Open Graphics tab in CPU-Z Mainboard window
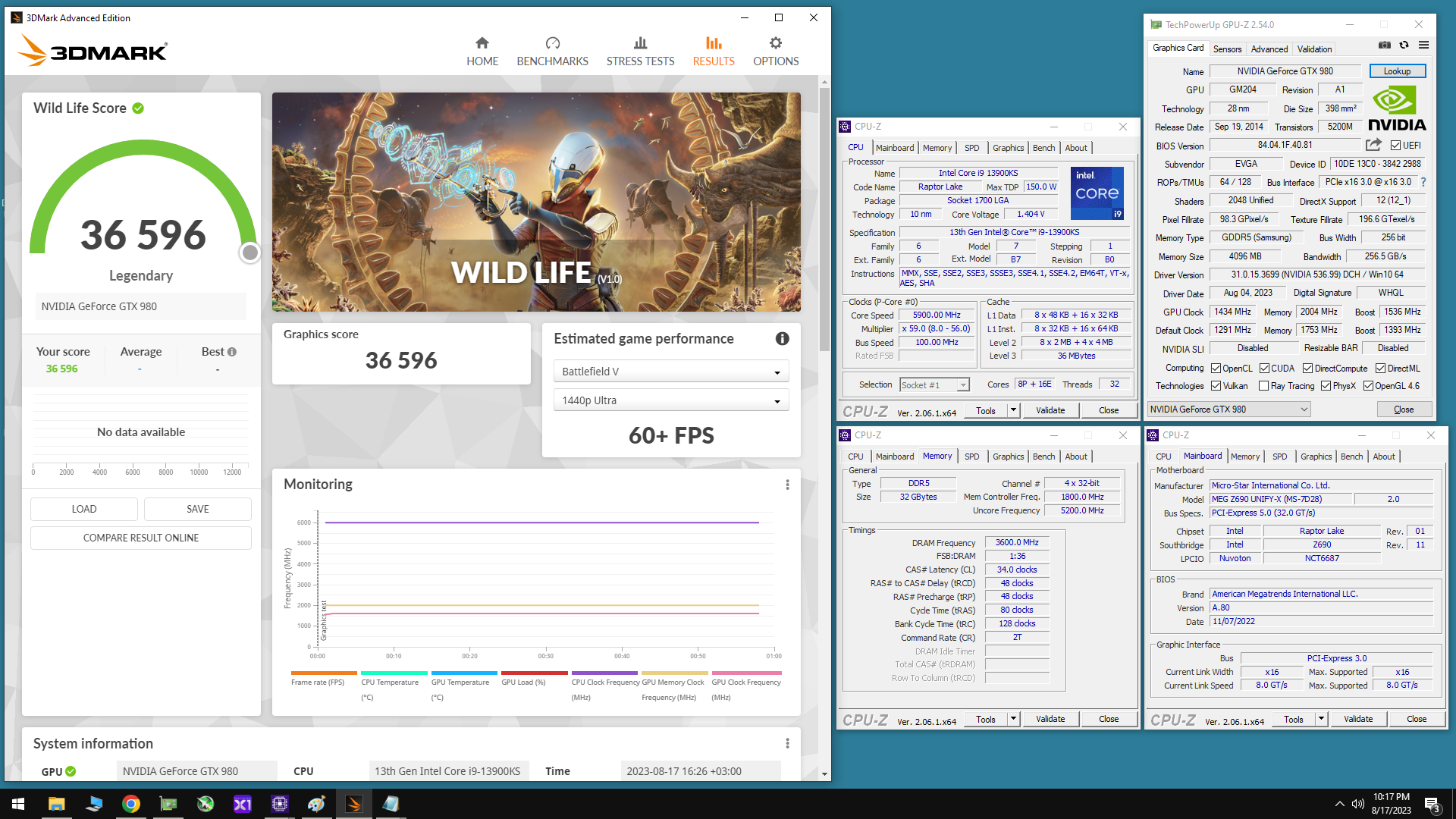Image resolution: width=1456 pixels, height=819 pixels. [x=1316, y=457]
